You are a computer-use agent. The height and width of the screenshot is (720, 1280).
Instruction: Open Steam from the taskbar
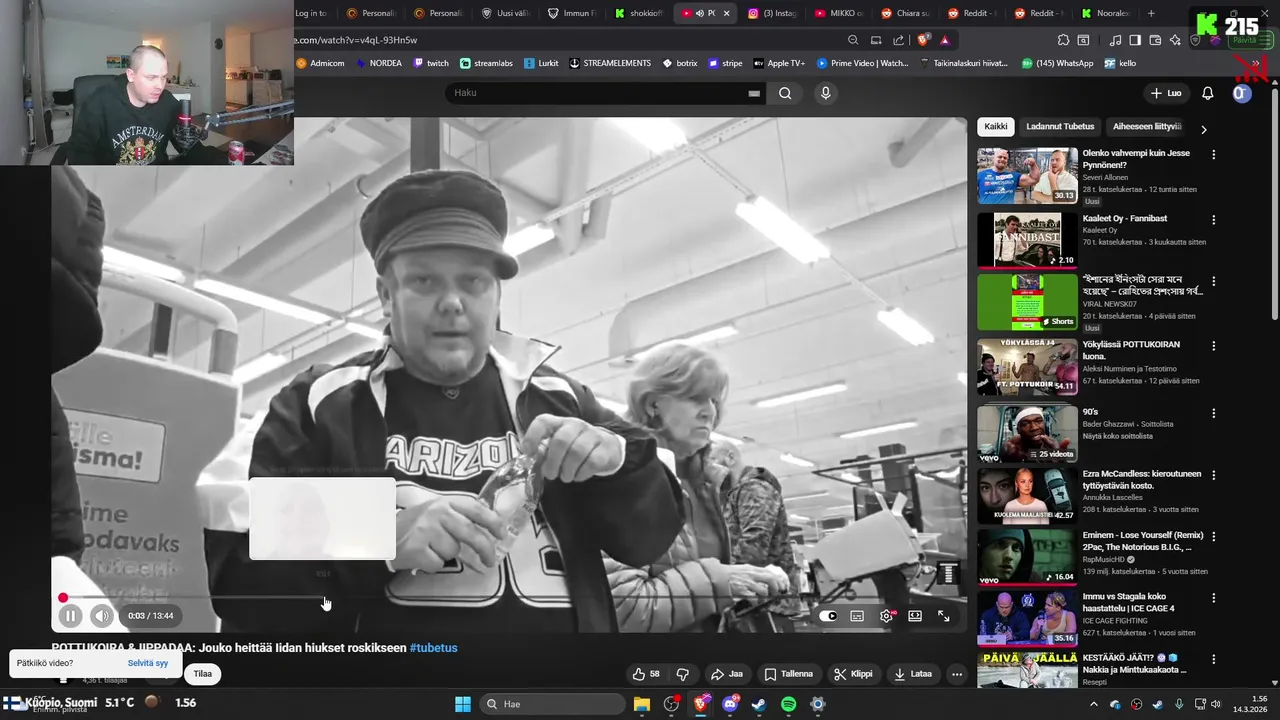759,704
